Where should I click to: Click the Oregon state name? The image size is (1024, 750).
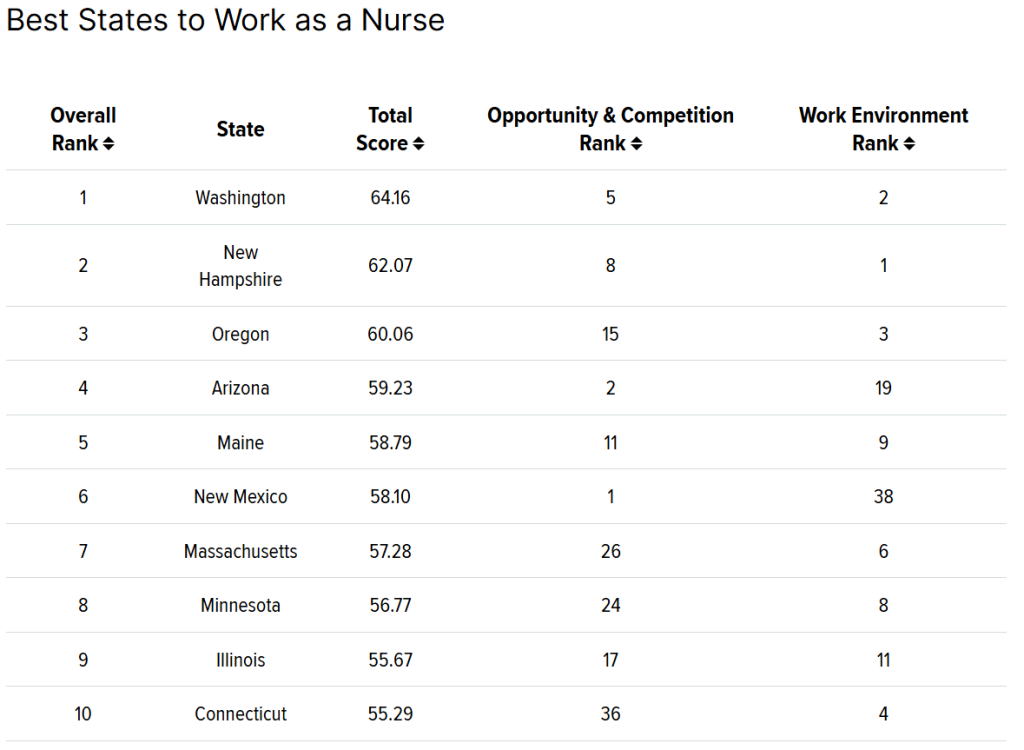coord(240,333)
